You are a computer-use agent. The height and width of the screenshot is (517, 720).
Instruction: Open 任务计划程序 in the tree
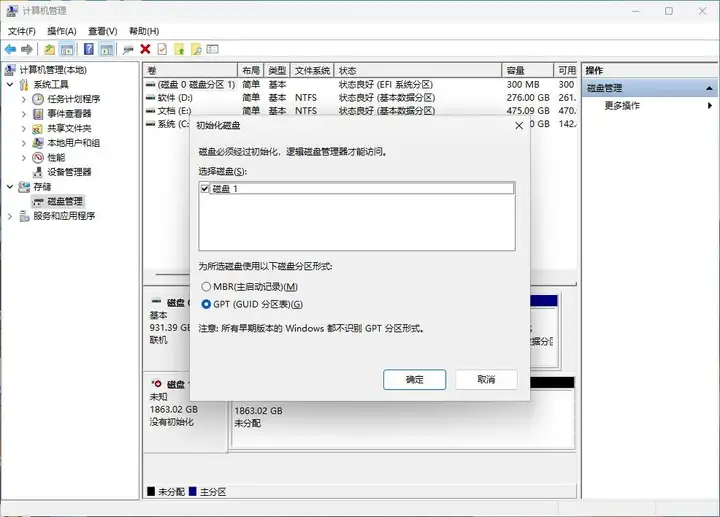73,99
